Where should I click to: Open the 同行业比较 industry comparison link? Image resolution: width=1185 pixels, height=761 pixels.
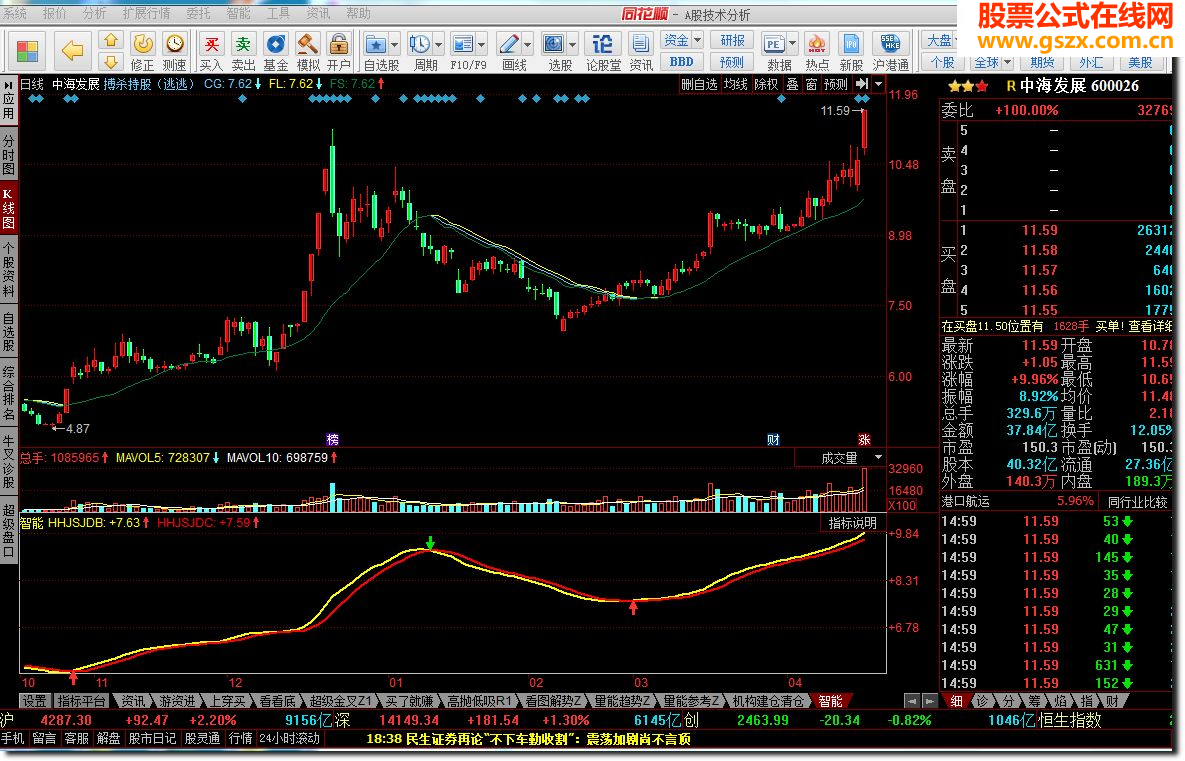[x=1137, y=502]
